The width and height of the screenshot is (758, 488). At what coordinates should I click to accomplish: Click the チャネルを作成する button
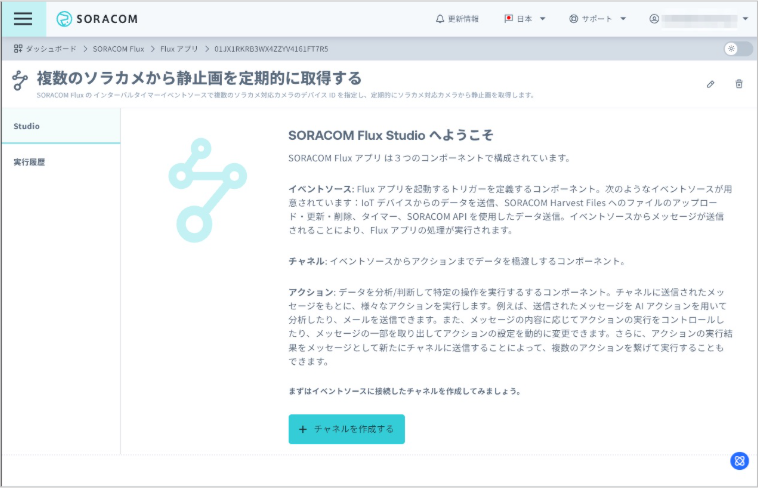click(x=347, y=429)
